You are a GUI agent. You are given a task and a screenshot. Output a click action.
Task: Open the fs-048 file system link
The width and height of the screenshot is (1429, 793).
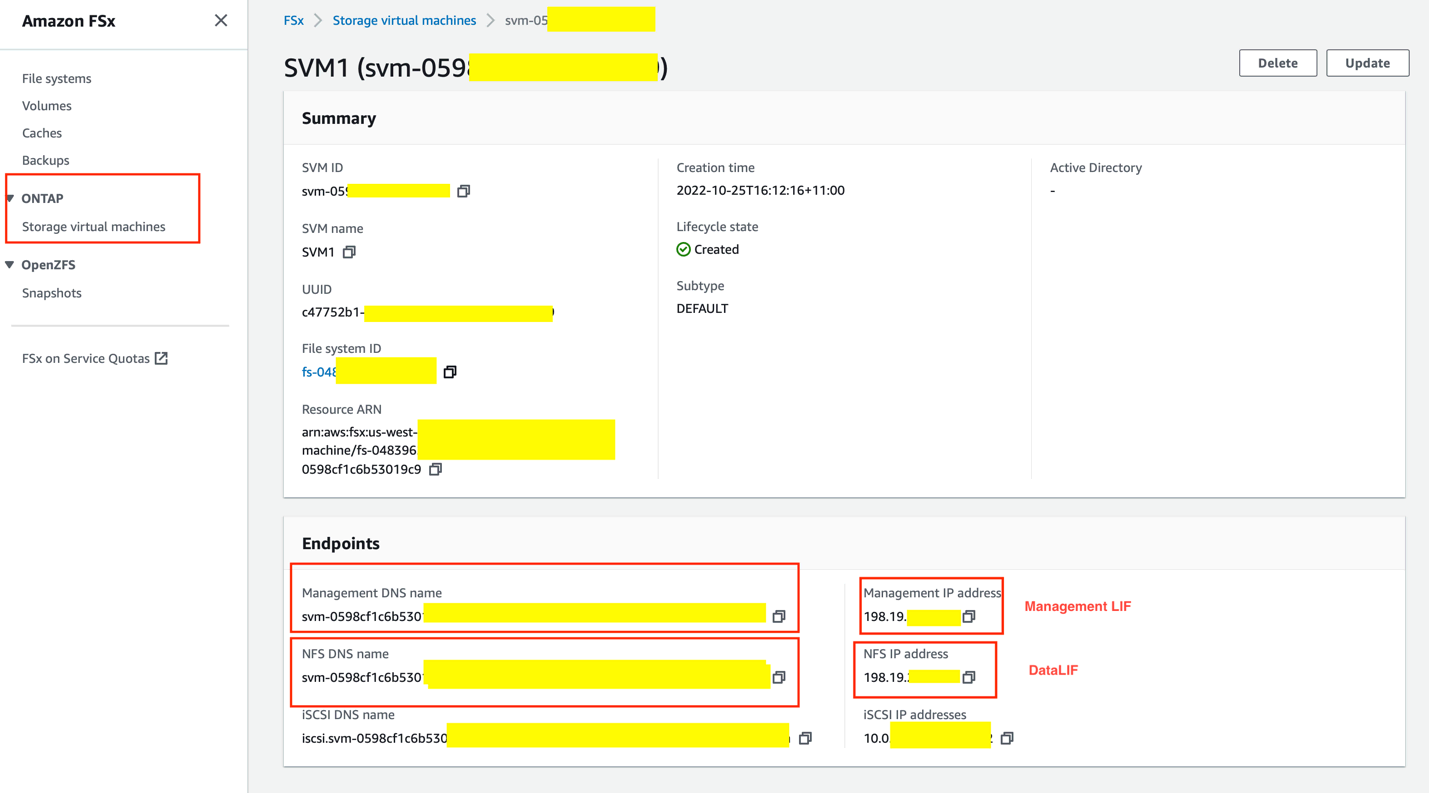coord(319,372)
